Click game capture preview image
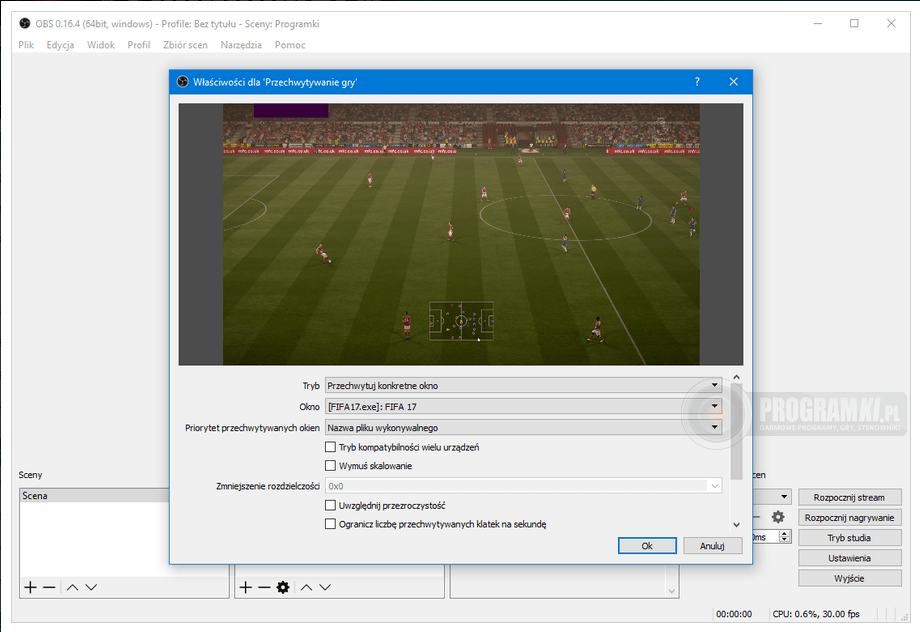The image size is (920, 632). coord(461,235)
